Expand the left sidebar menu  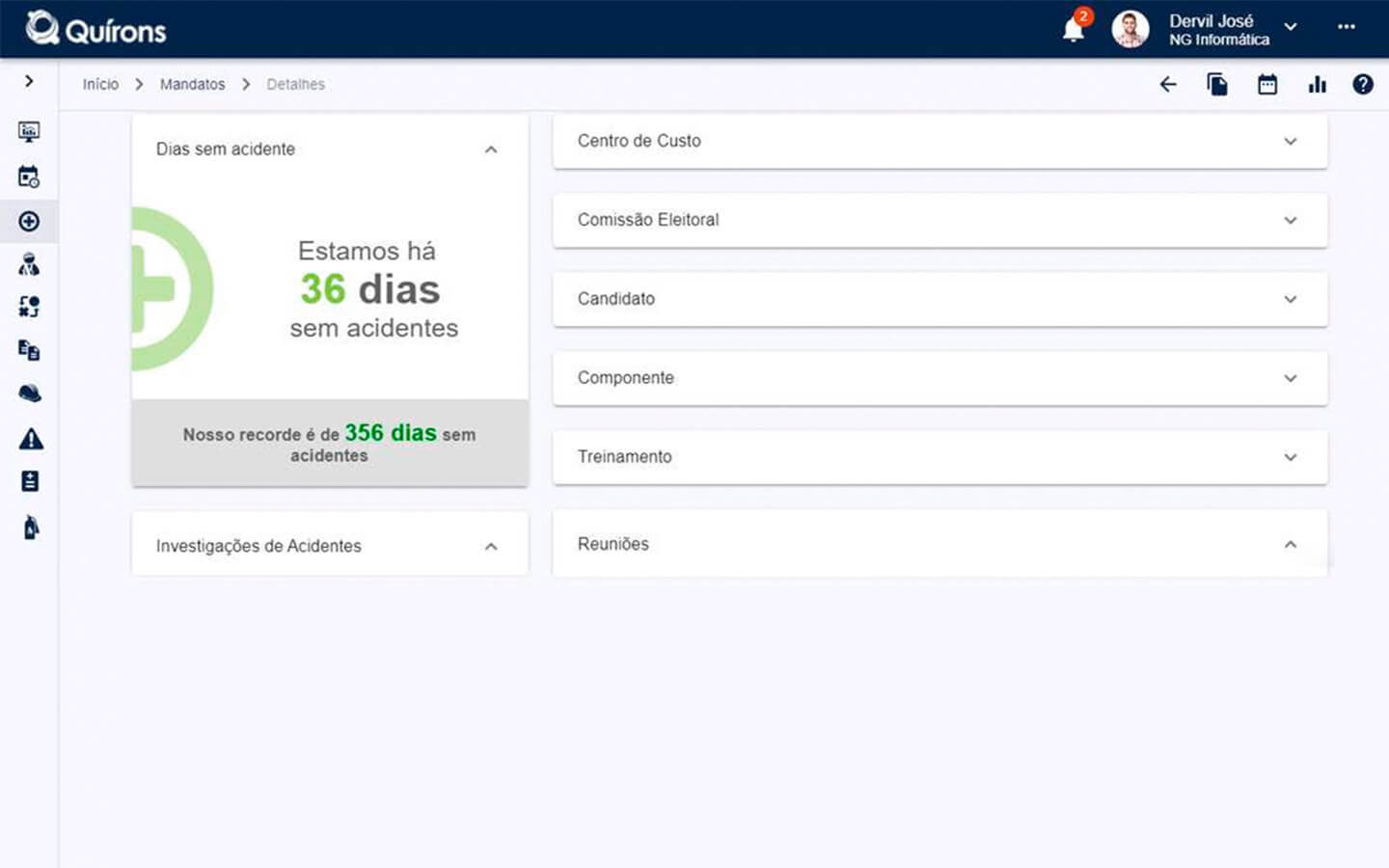tap(29, 81)
